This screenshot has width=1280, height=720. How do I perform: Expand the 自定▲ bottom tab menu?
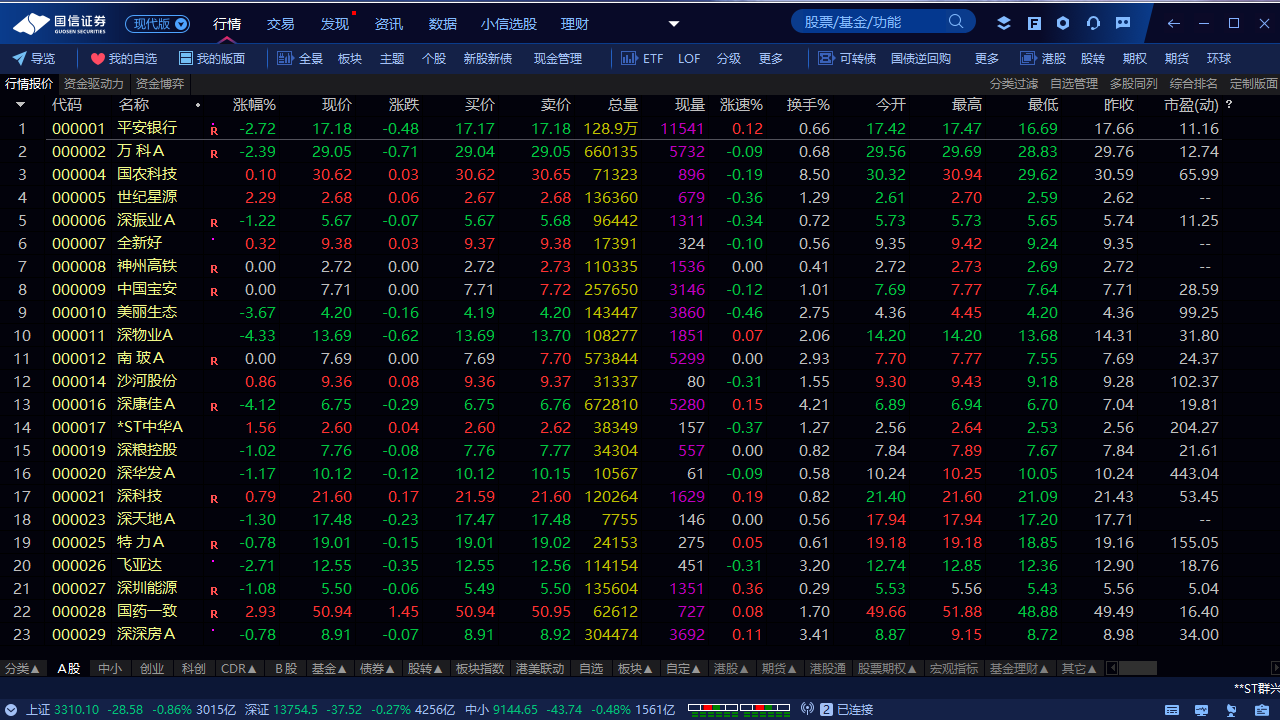pos(685,668)
